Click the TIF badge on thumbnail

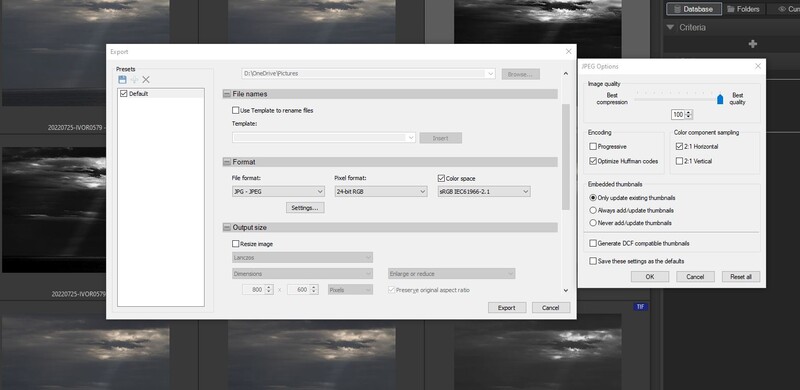[641, 307]
